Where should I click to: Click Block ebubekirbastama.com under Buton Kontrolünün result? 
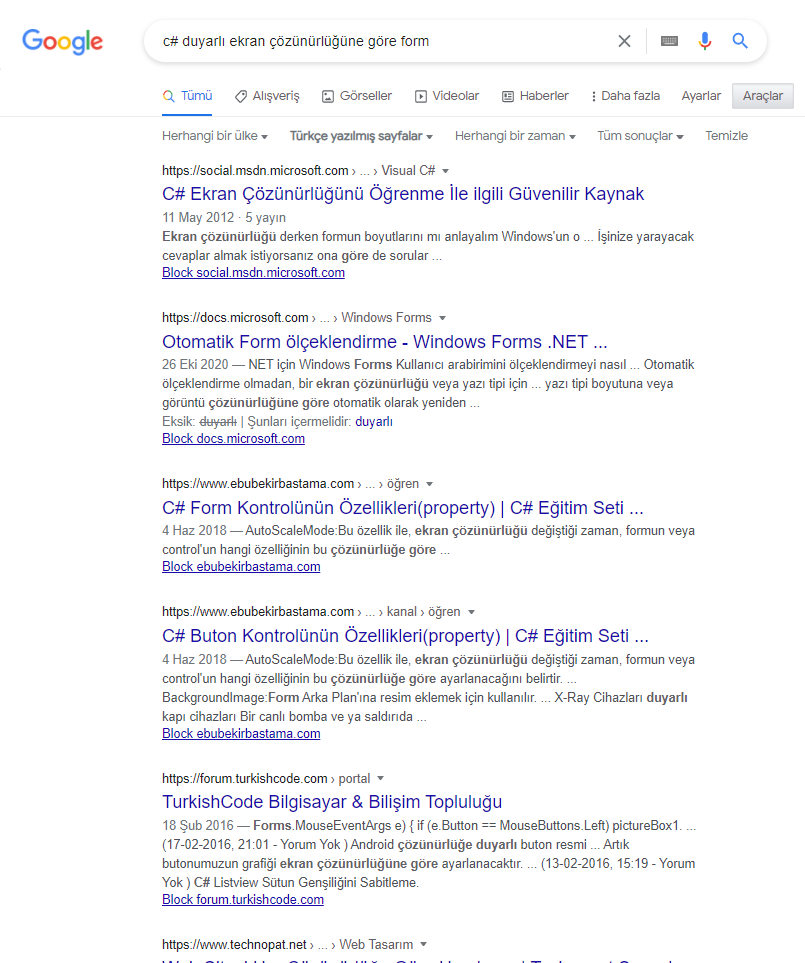(x=241, y=734)
